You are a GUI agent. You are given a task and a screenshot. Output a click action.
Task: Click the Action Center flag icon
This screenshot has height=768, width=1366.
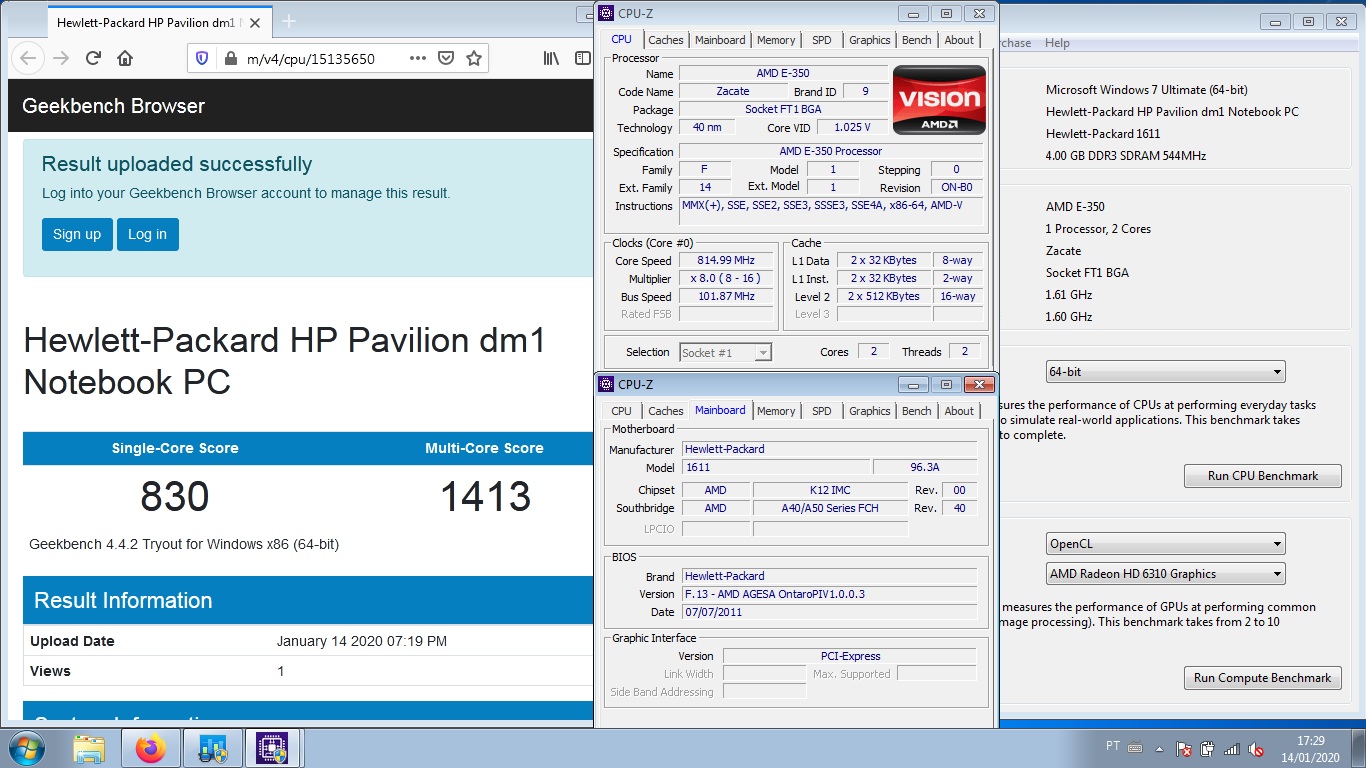pos(1185,748)
